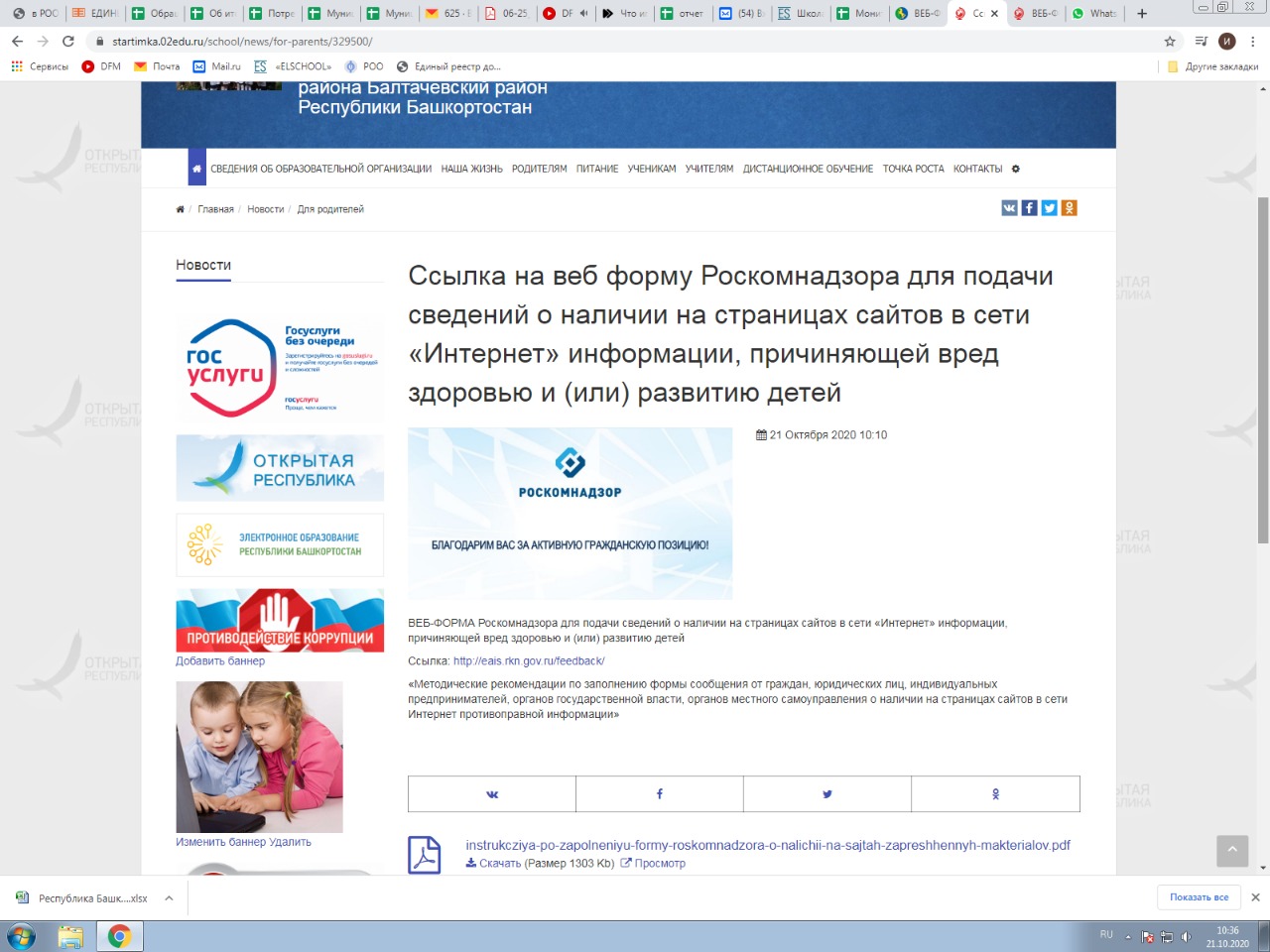
Task: Click the Роскомнадзор article image
Action: coord(570,513)
